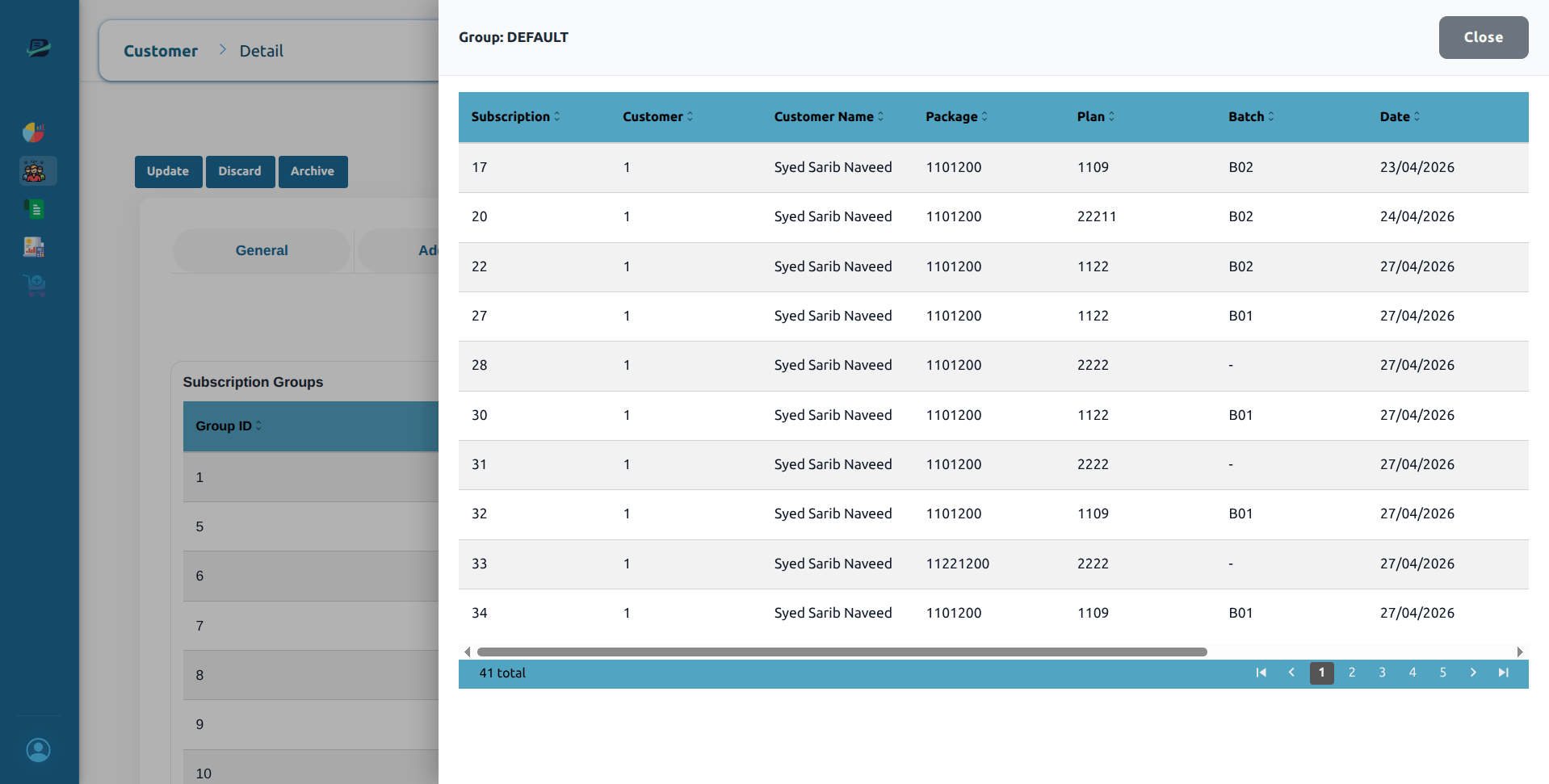Viewport: 1549px width, 784px height.
Task: Go to page 2
Action: point(1352,673)
